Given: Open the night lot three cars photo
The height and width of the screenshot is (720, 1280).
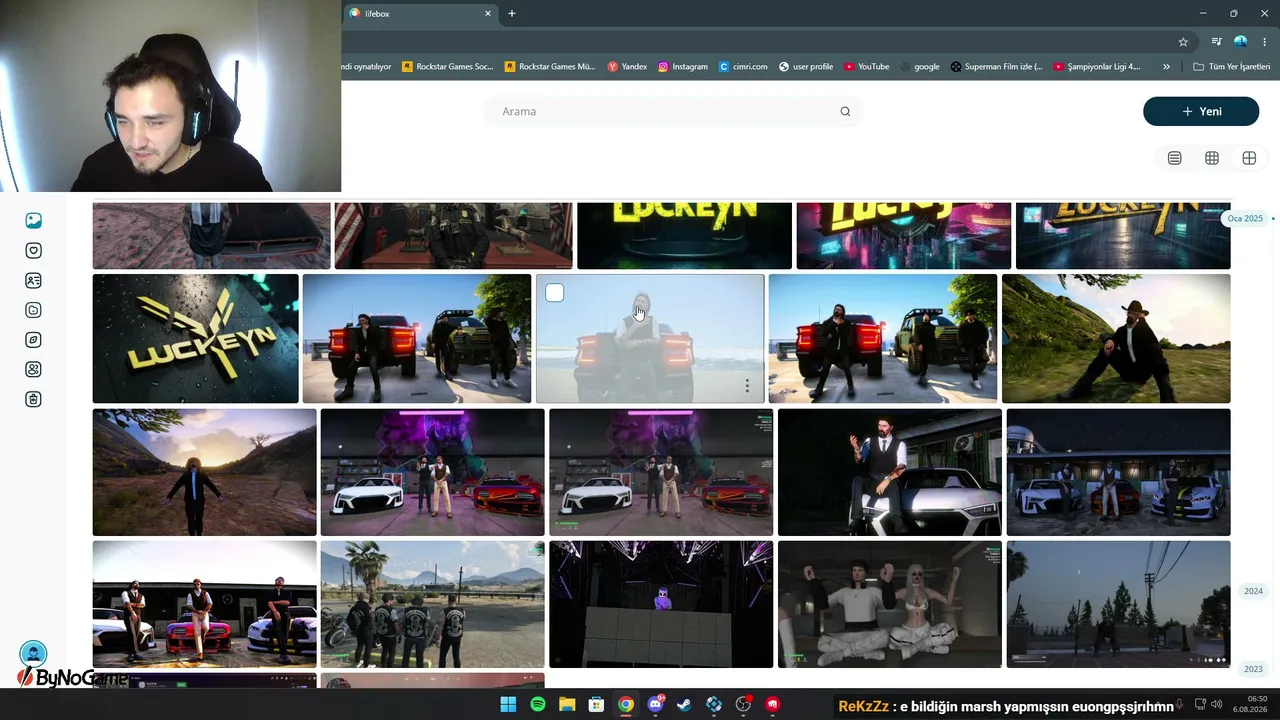Looking at the screenshot, I should [x=1118, y=472].
